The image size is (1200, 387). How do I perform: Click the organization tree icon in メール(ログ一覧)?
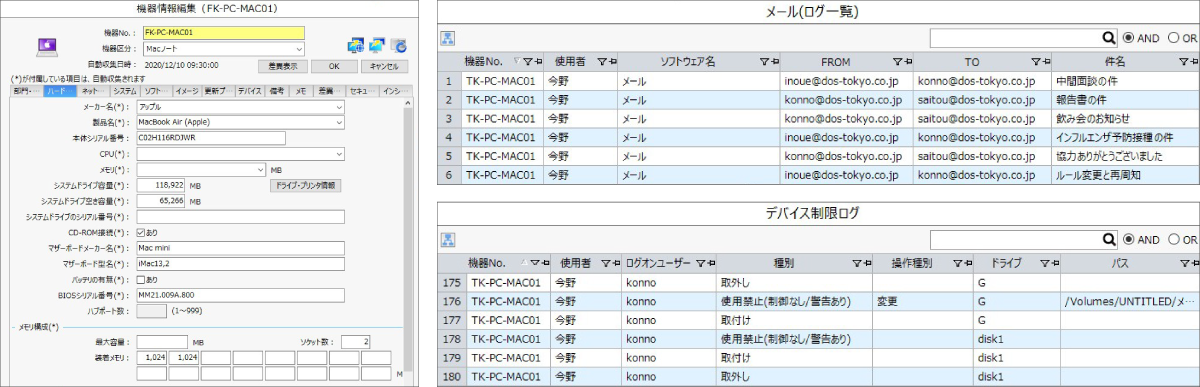448,38
